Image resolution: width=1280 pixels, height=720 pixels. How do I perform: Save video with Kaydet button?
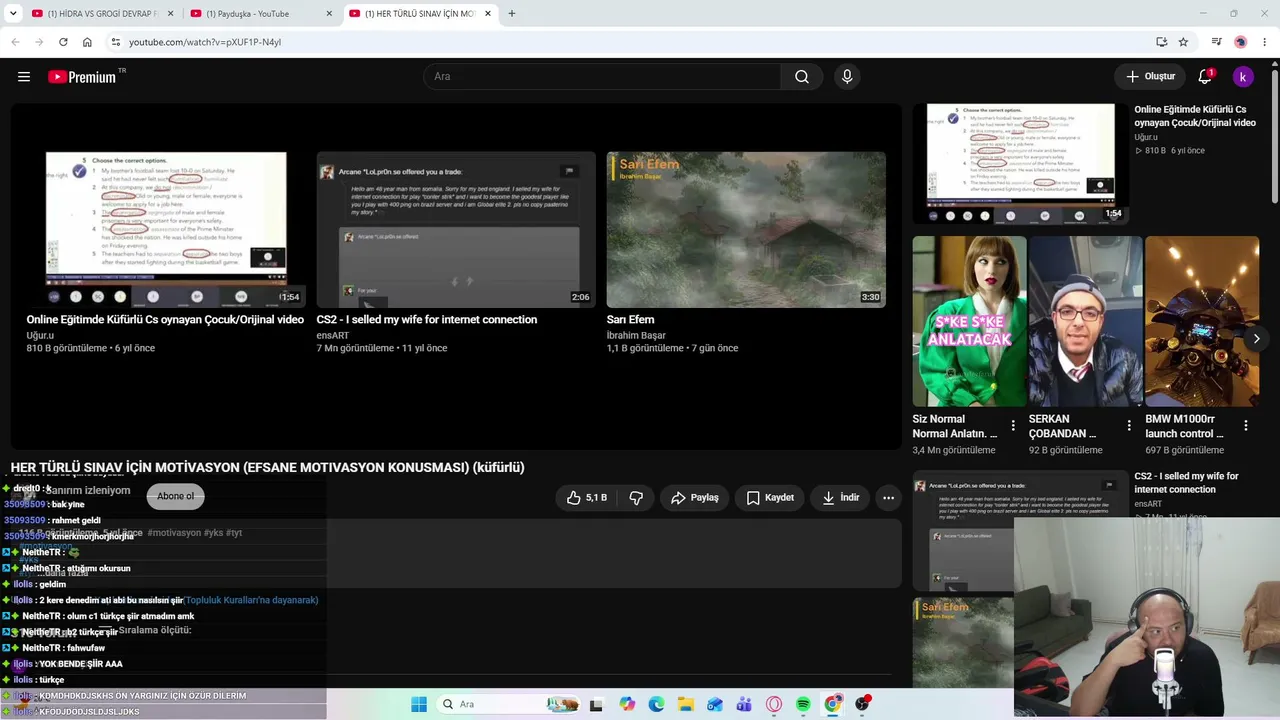pos(770,498)
